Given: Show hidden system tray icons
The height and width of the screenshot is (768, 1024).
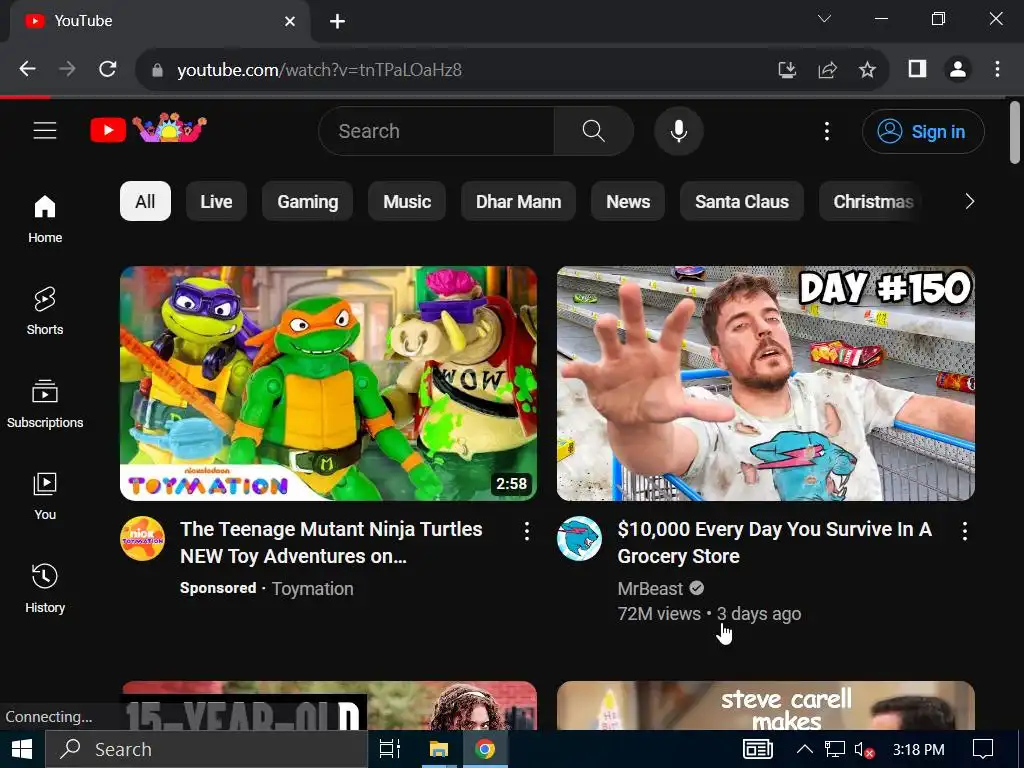Looking at the screenshot, I should 805,749.
